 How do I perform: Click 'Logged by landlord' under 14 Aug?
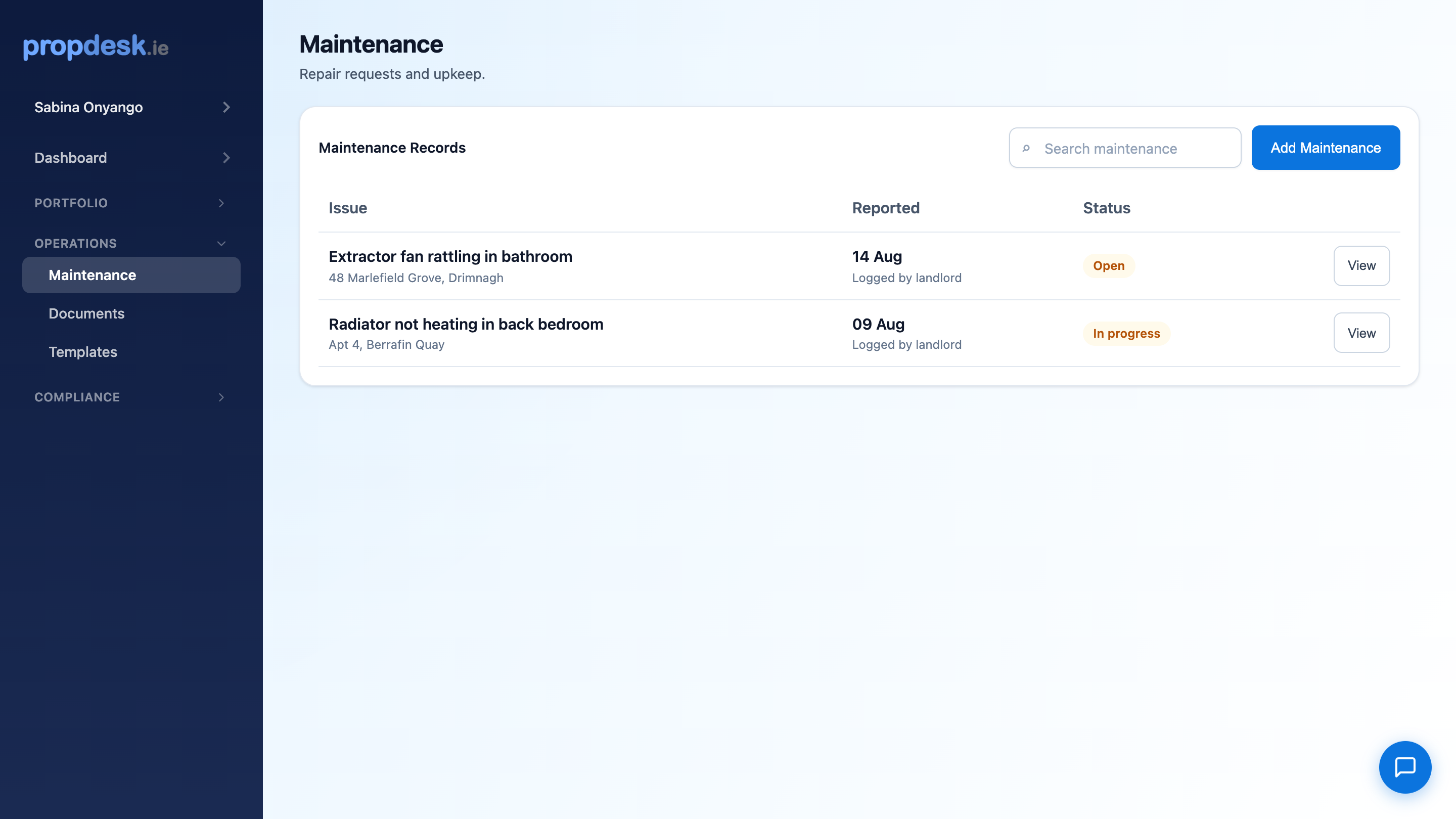906,278
